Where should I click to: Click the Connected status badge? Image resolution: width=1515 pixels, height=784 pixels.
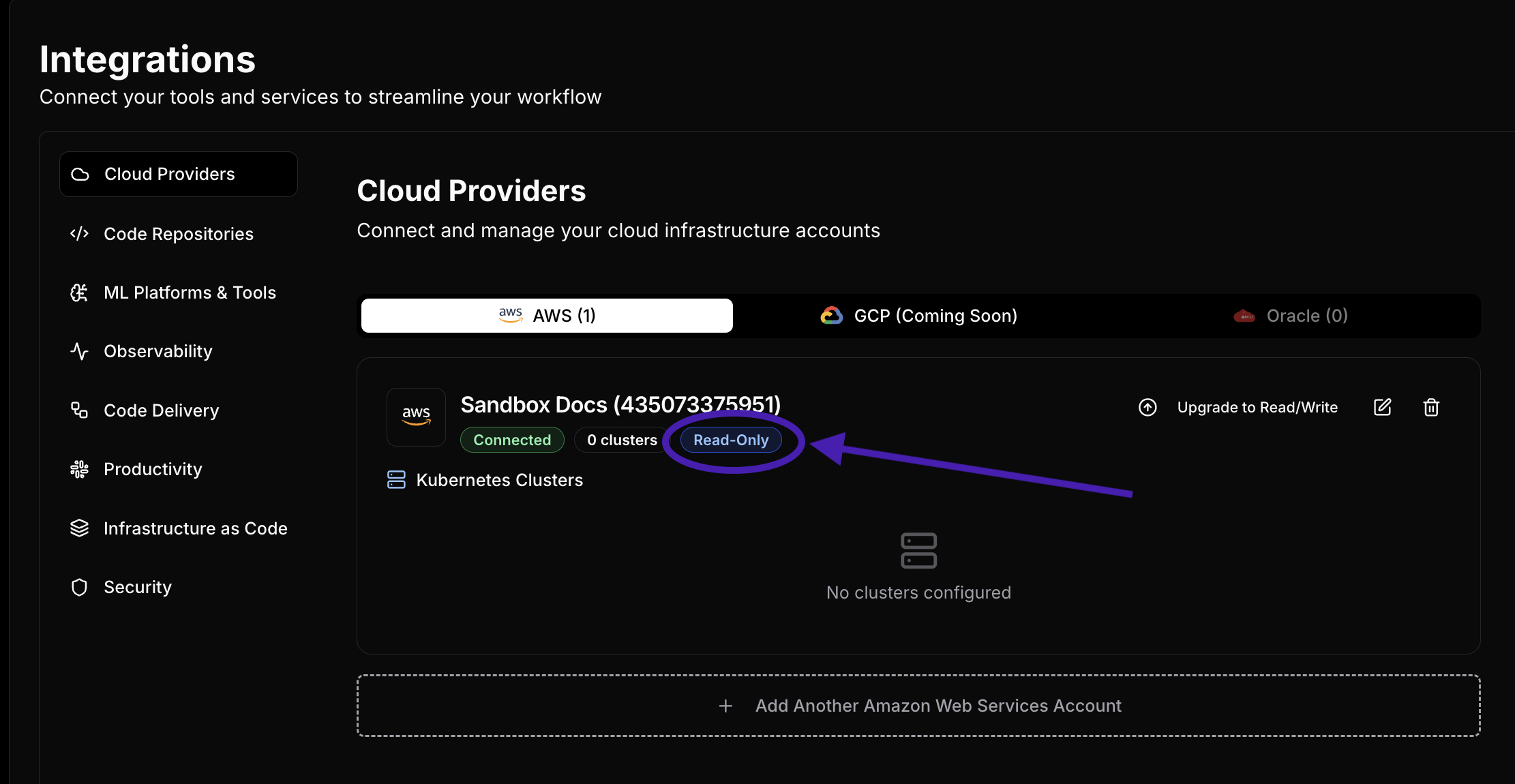coord(512,440)
